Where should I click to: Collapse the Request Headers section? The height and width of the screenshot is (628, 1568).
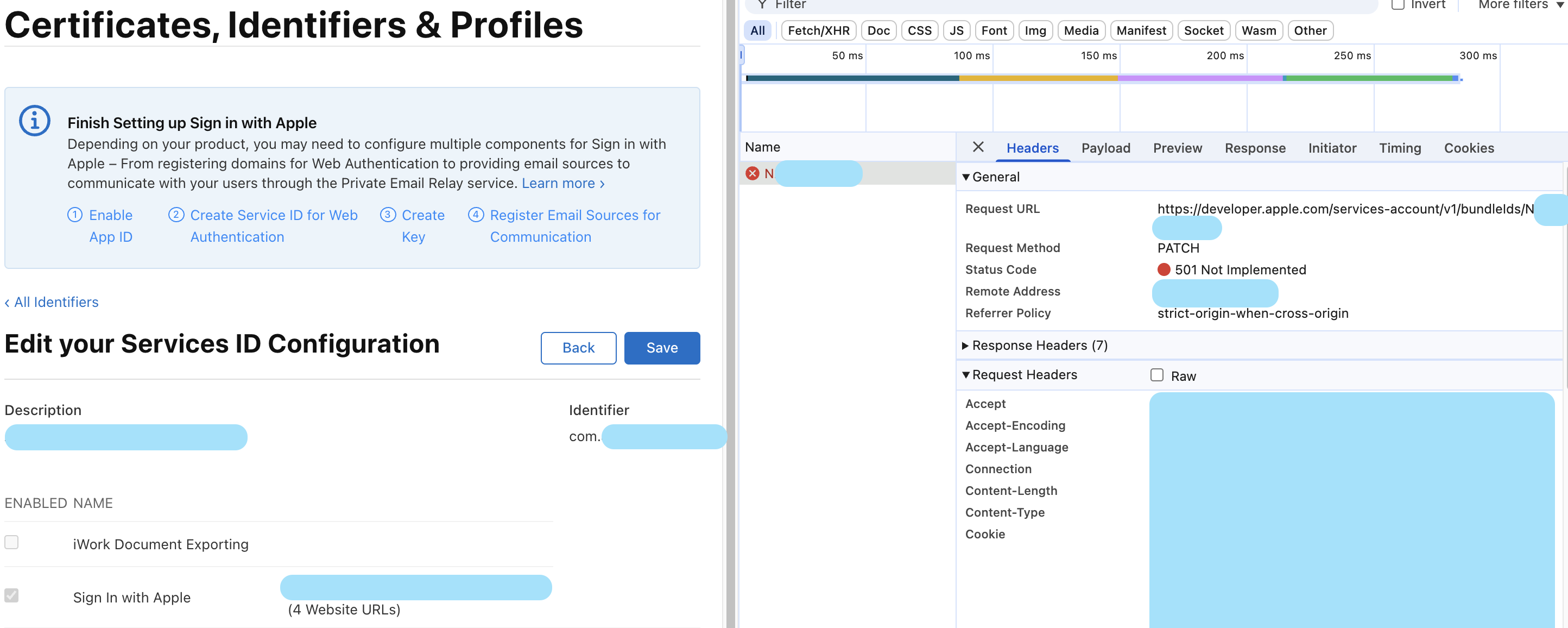click(x=966, y=375)
